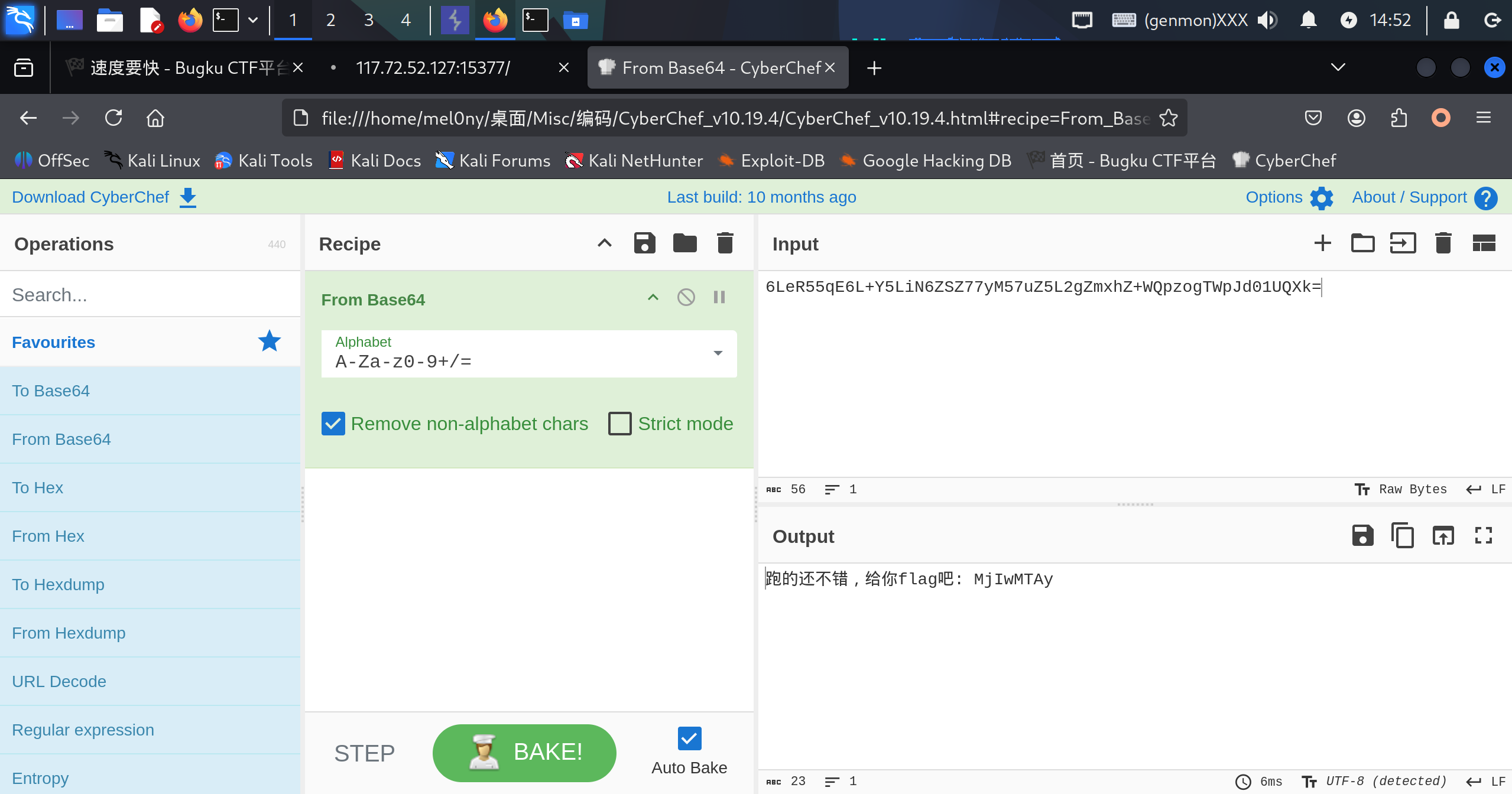This screenshot has width=1512, height=794.
Task: Clear the recipe with the trash icon
Action: 725,243
